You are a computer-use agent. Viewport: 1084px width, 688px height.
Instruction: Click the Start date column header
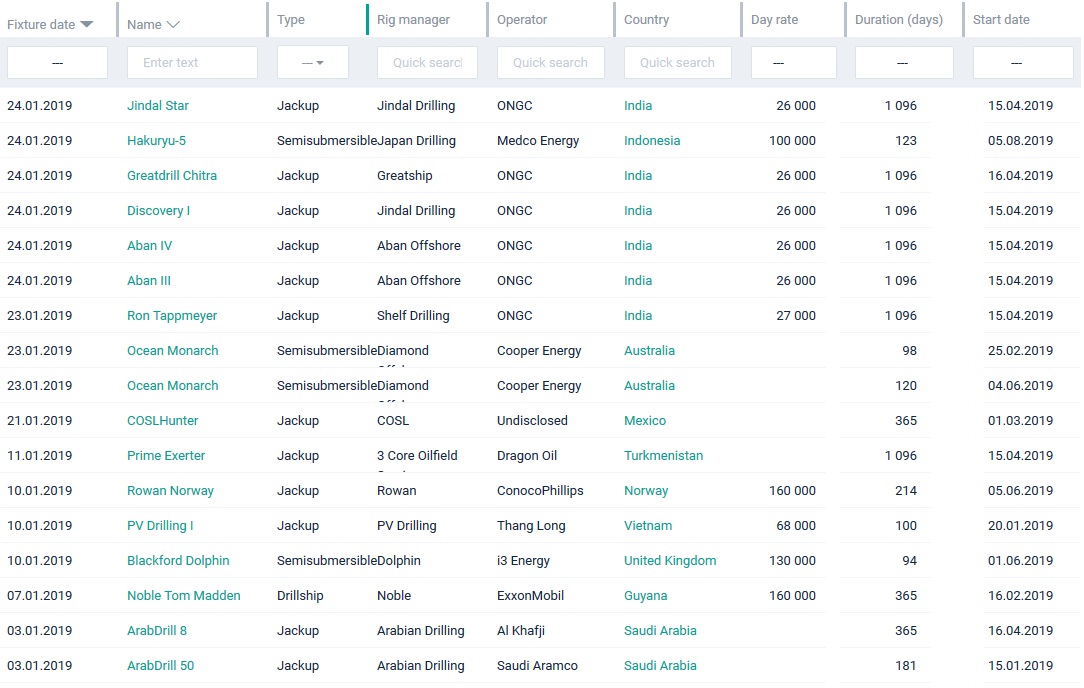(x=1001, y=20)
